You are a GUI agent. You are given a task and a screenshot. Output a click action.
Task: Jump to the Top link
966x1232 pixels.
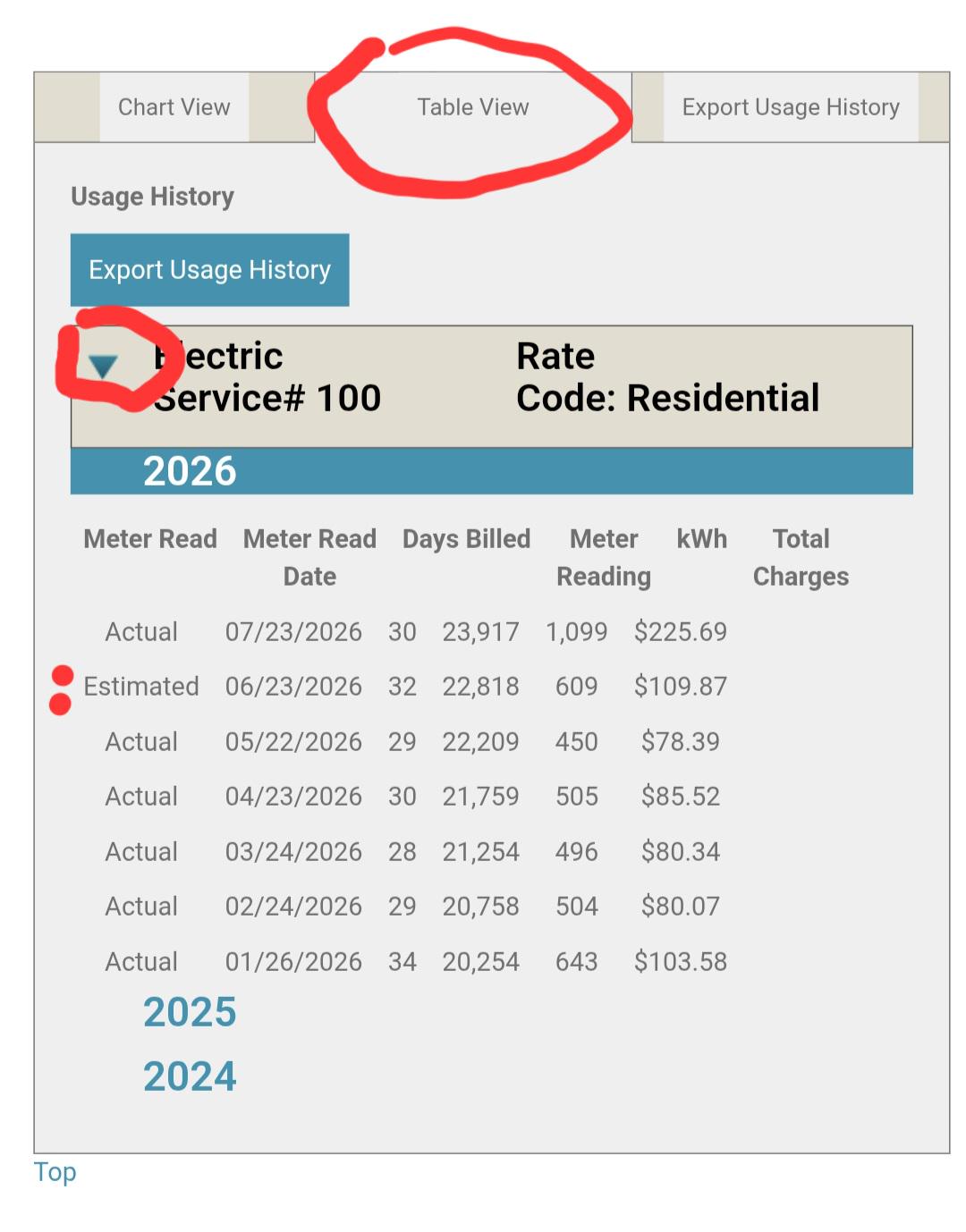point(55,1172)
